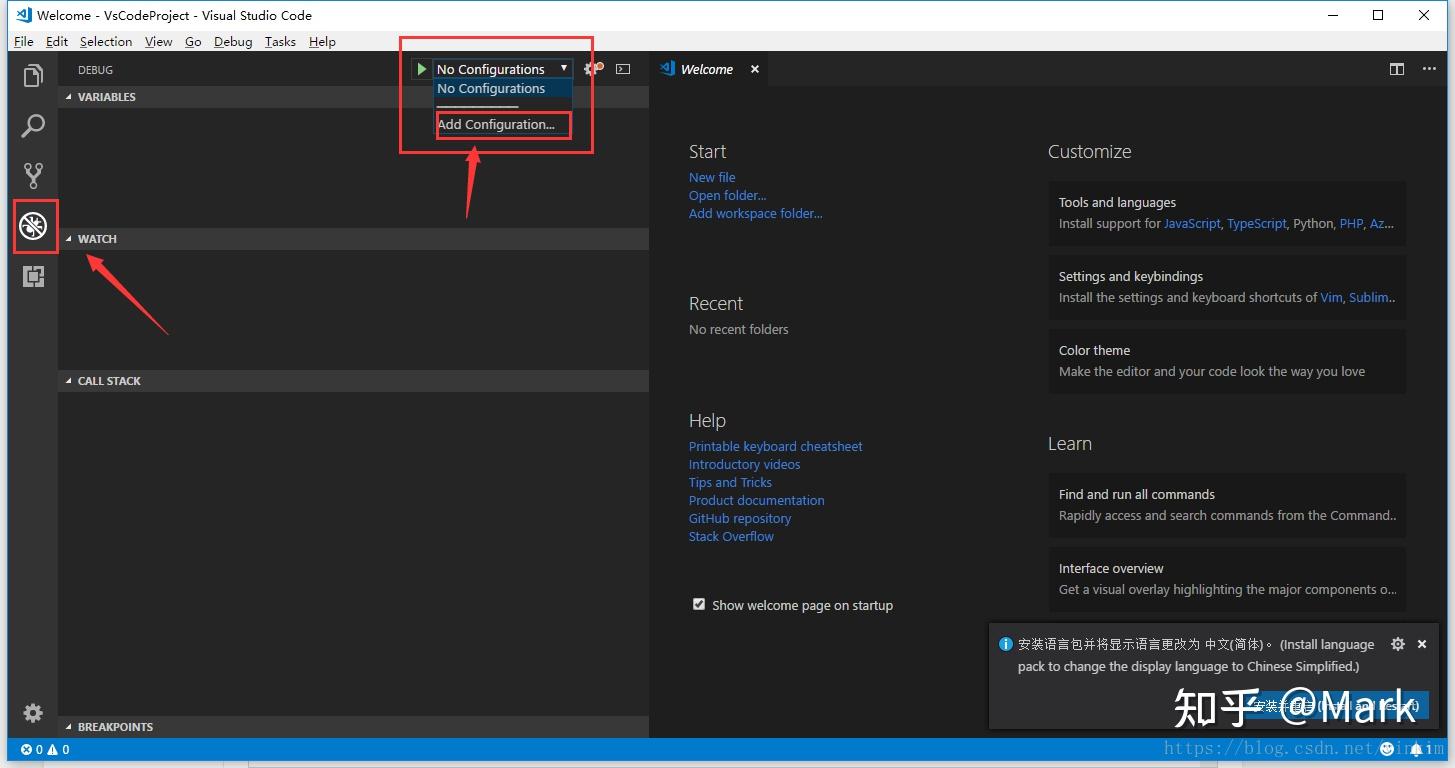The height and width of the screenshot is (768, 1455).
Task: Collapse the WATCH section
Action: [97, 239]
